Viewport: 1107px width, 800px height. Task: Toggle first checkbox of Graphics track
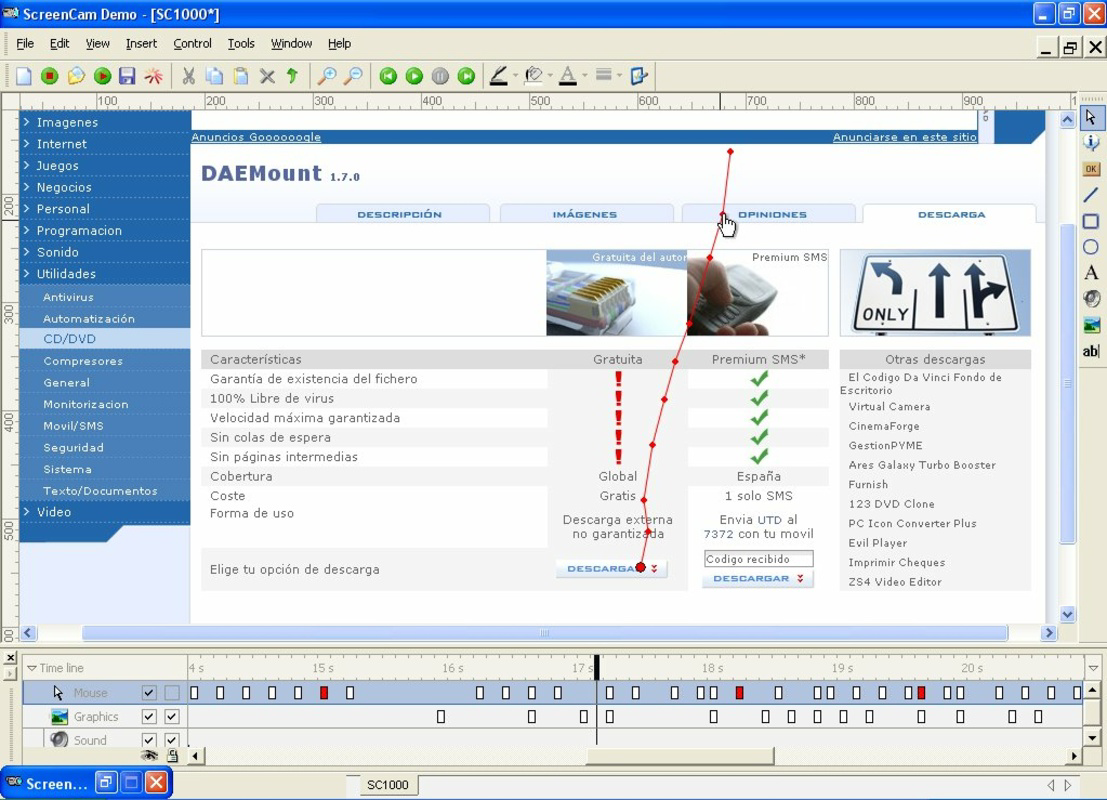pyautogui.click(x=148, y=717)
